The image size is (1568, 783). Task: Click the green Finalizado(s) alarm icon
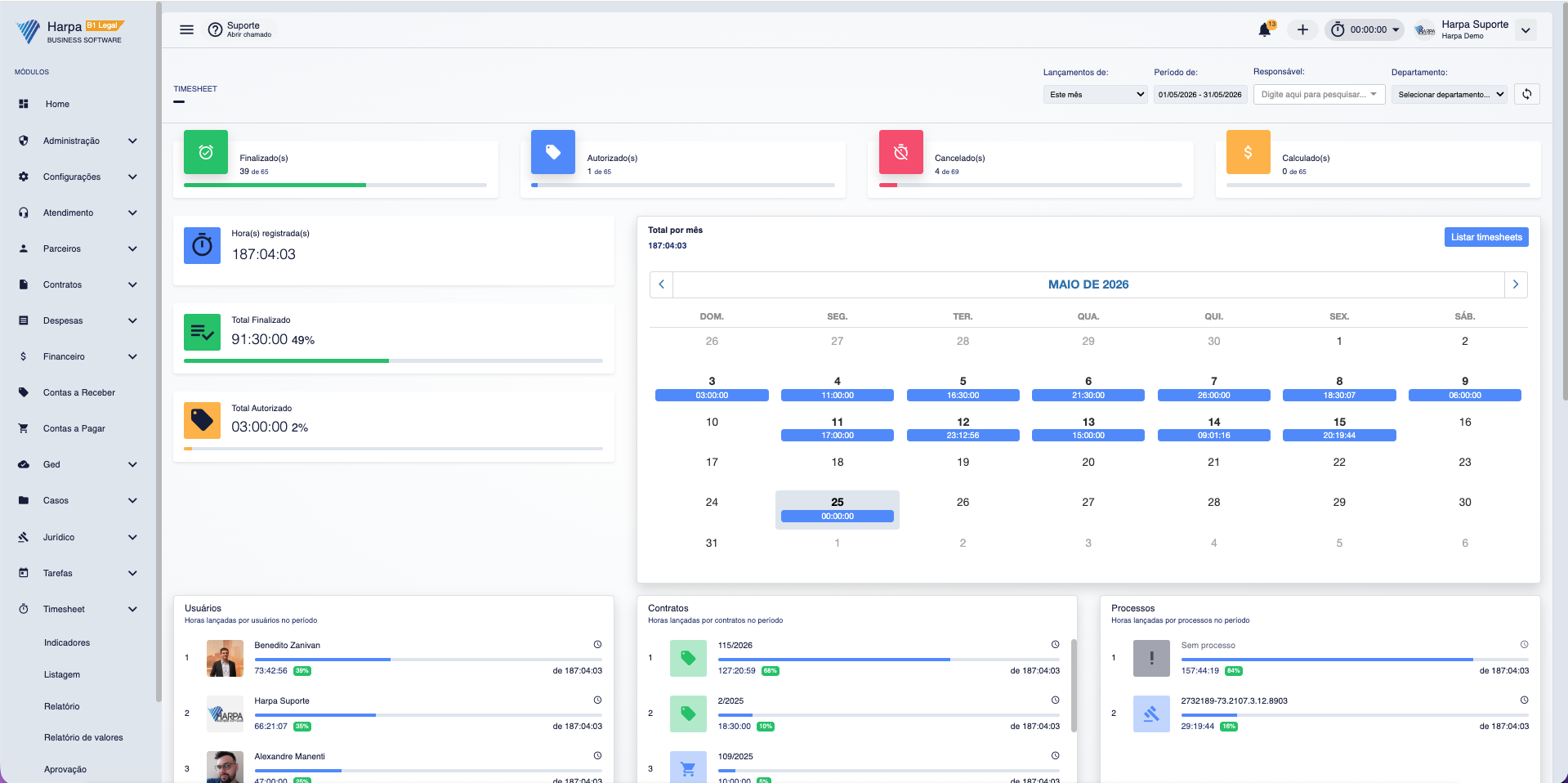click(206, 152)
